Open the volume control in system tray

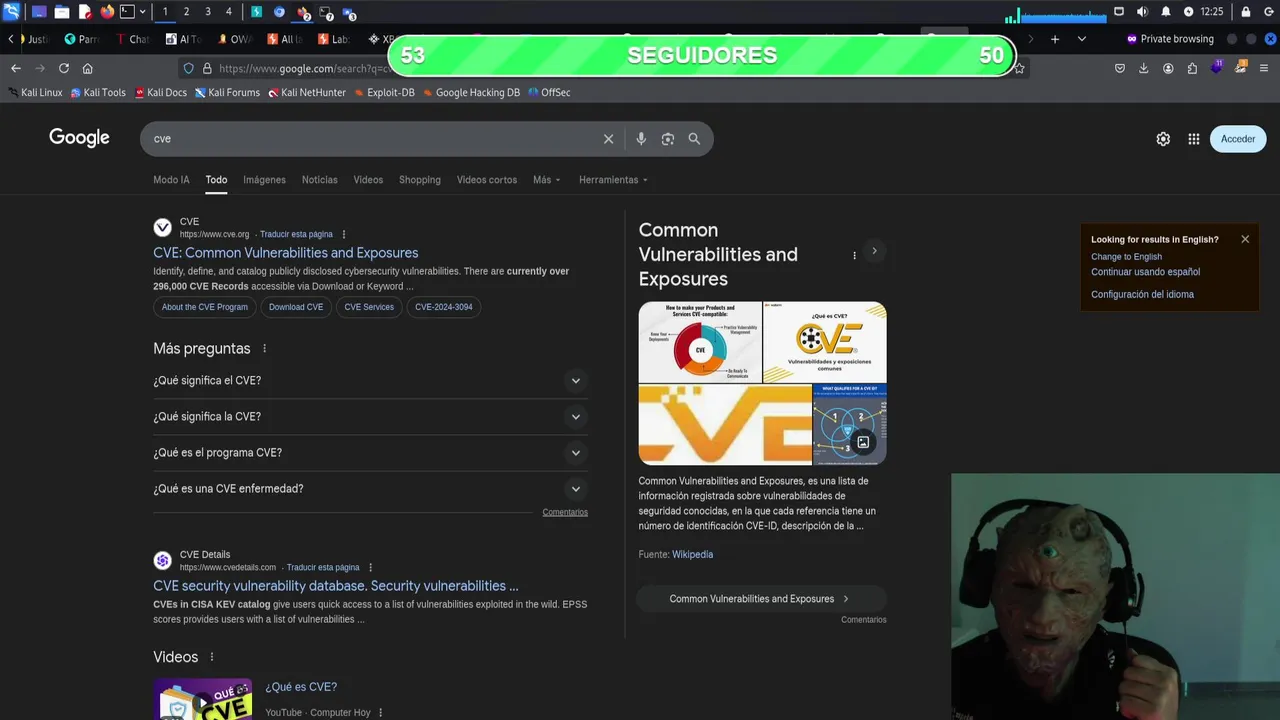(1142, 12)
